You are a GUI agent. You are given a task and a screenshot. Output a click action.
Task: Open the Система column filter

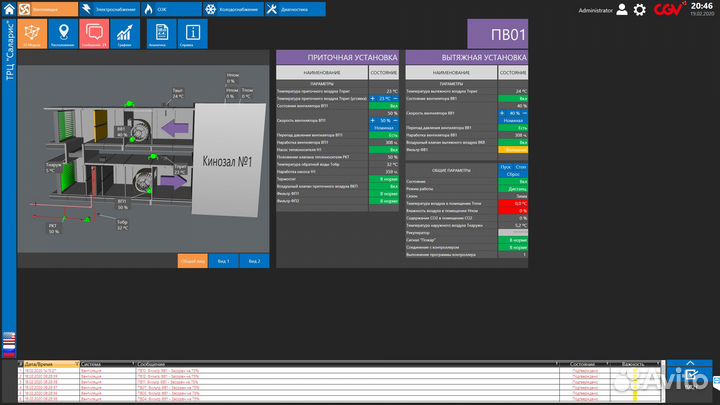[133, 364]
